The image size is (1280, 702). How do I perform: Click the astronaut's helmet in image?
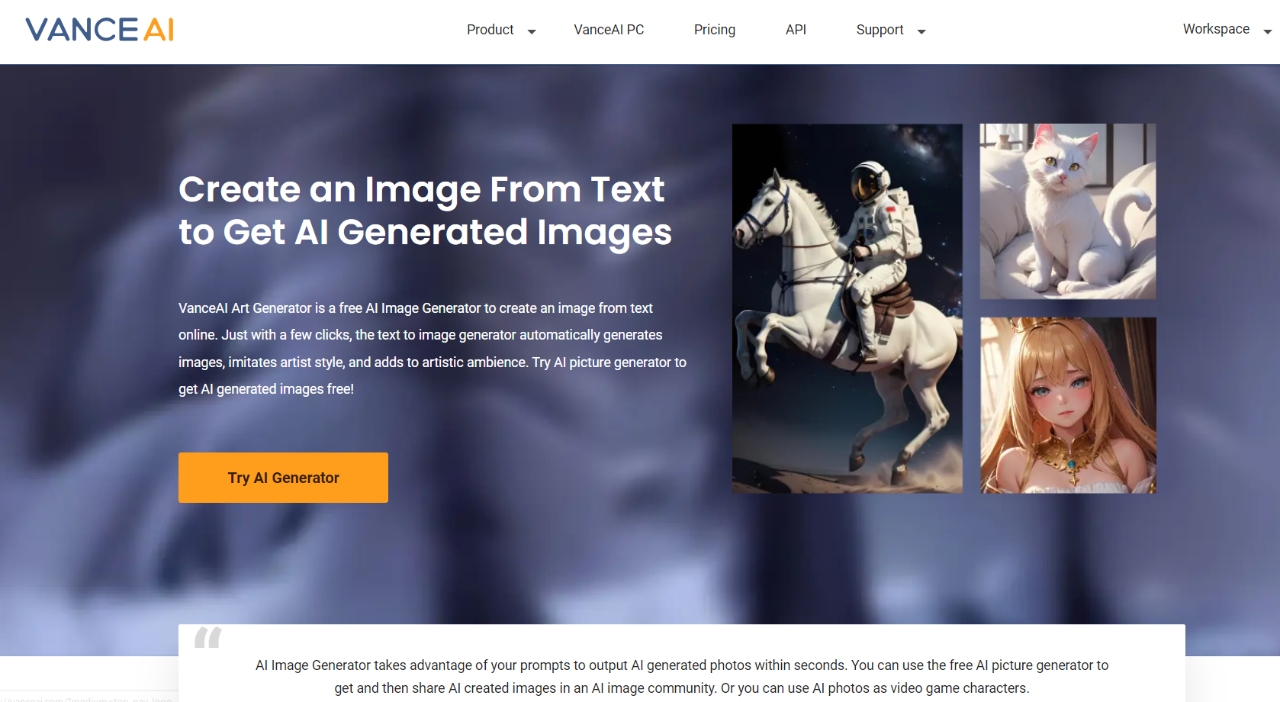tap(867, 182)
